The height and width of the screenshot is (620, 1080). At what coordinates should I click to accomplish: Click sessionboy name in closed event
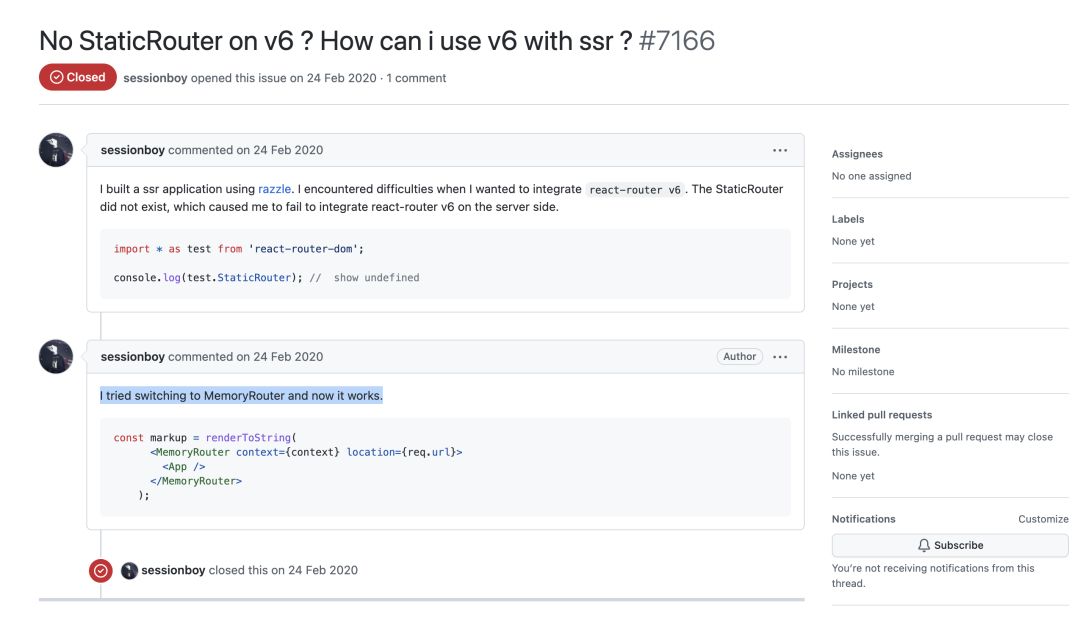pyautogui.click(x=173, y=570)
